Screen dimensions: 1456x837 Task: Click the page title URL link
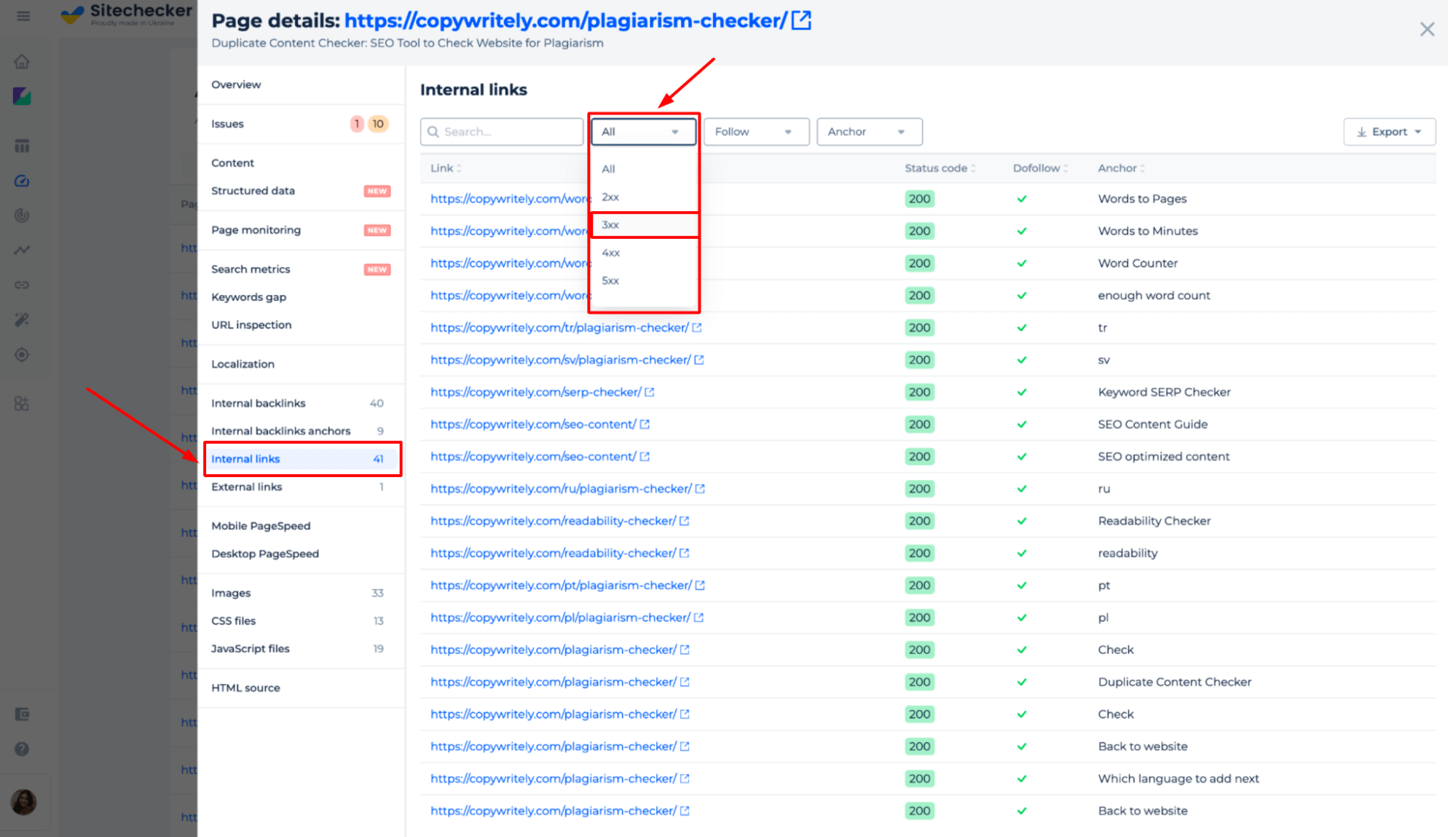566,20
